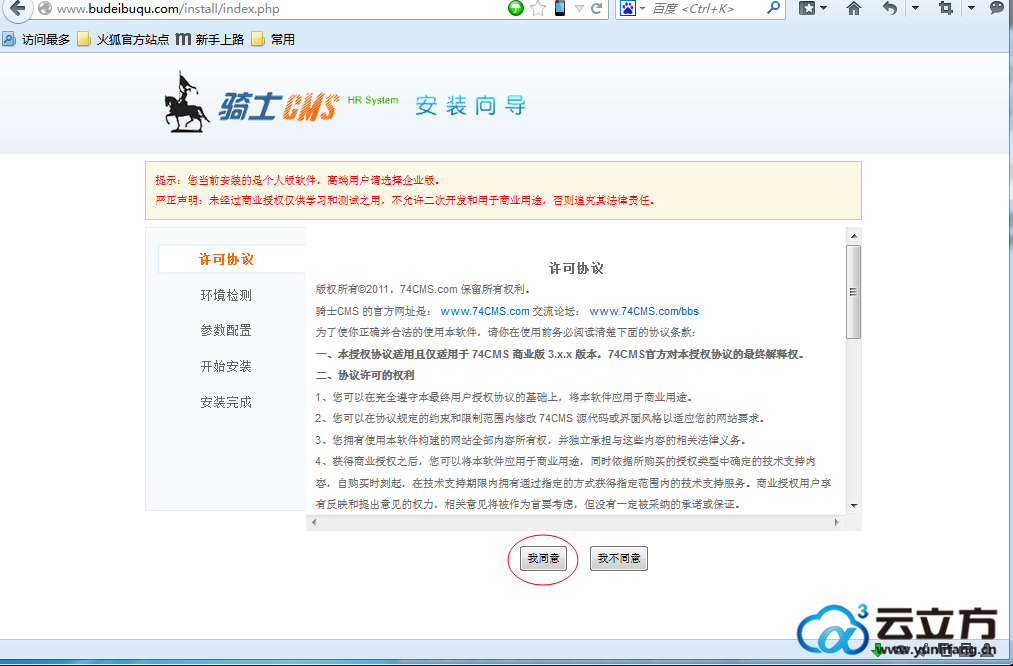Viewport: 1013px width, 666px height.
Task: Click the 我不同意 button
Action: (619, 558)
